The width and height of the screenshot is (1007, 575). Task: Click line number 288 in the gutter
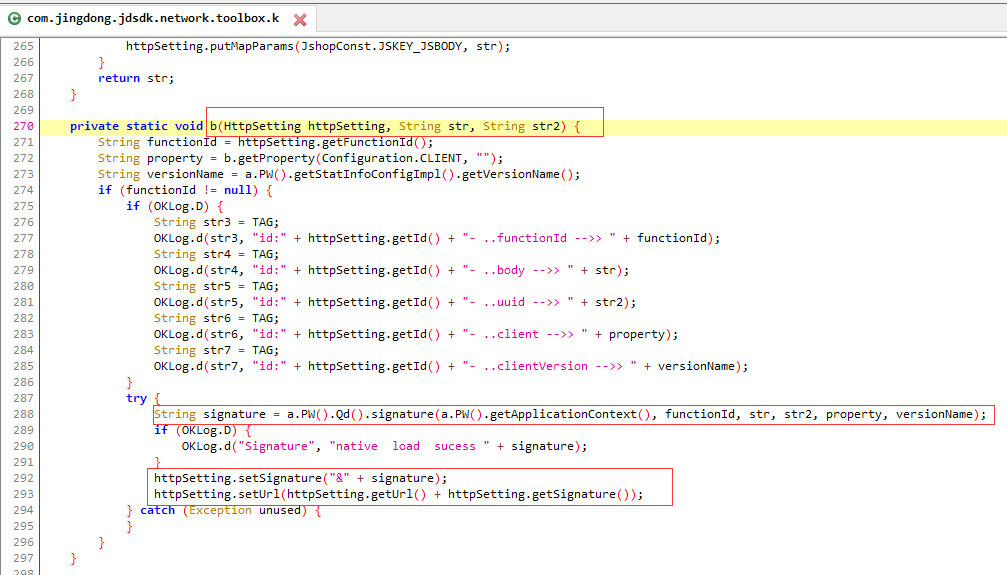23,414
